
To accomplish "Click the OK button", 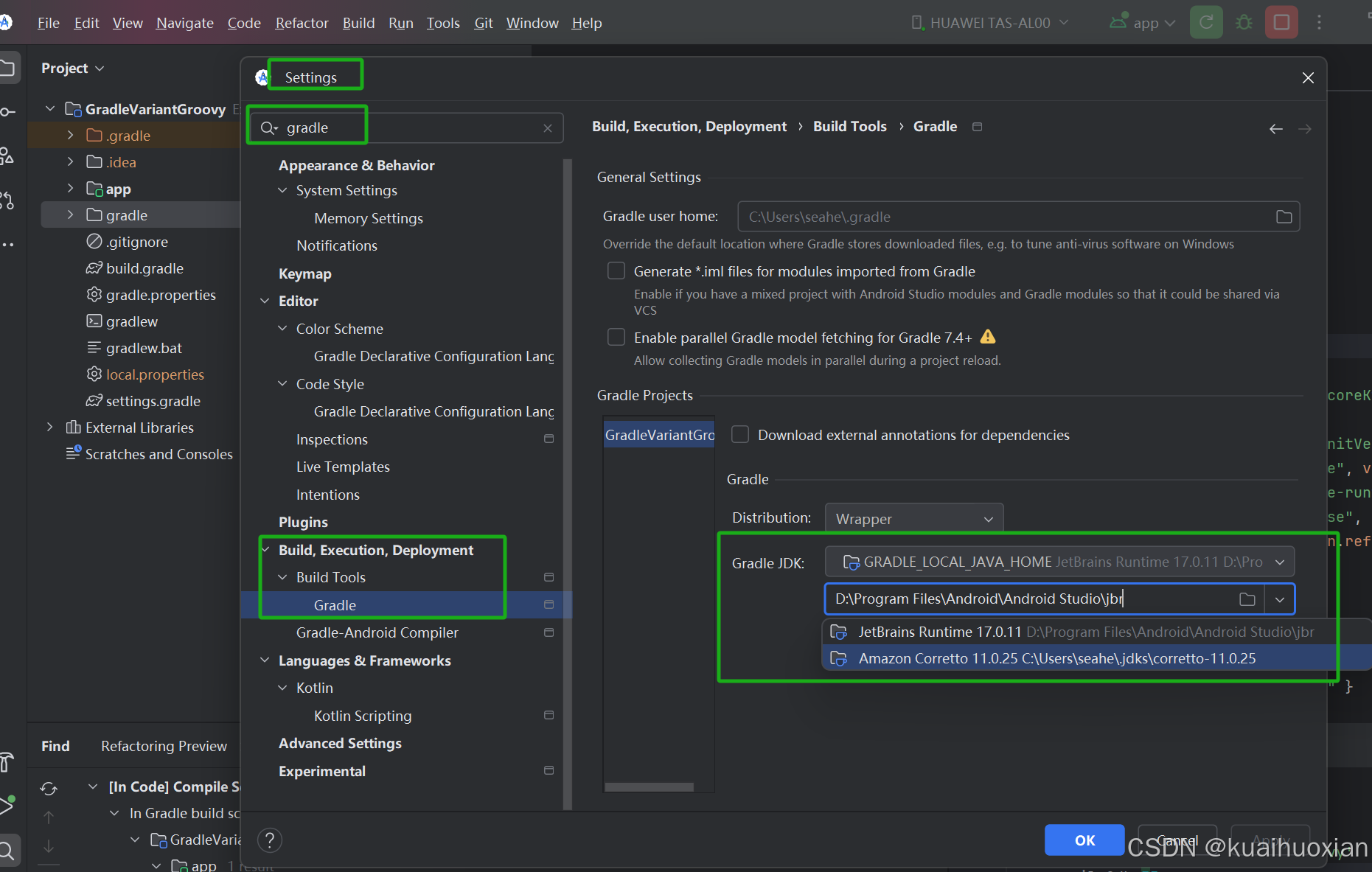I will click(1084, 840).
